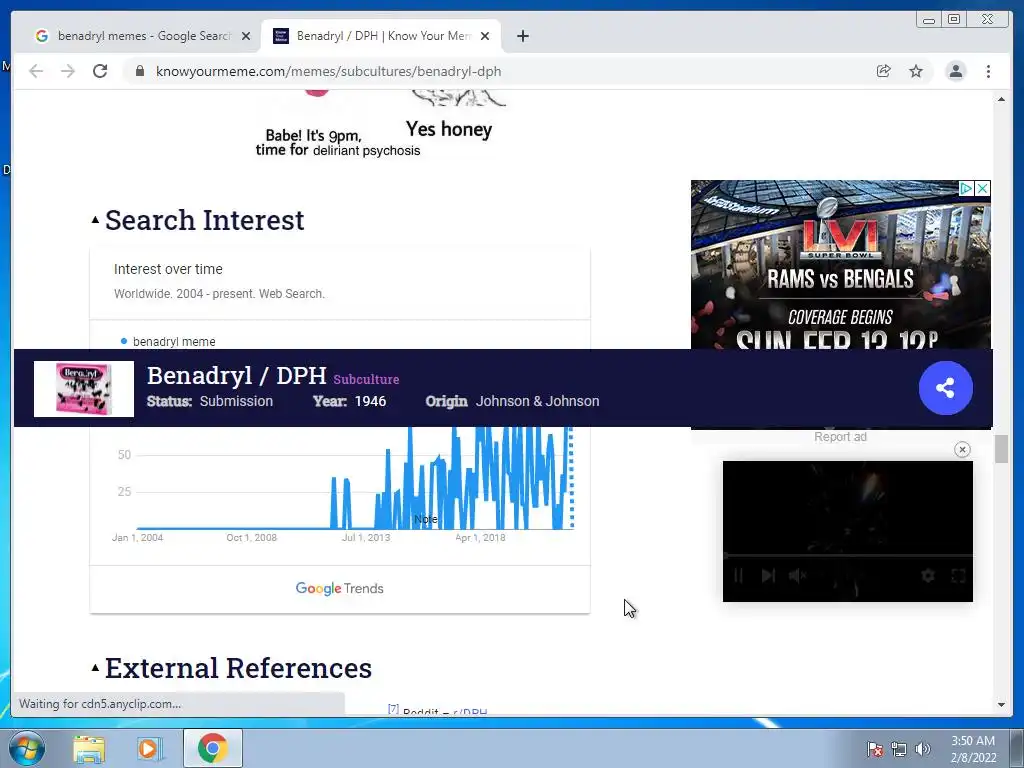Click the Johnson & Johnson origin text
Image resolution: width=1024 pixels, height=768 pixels.
(x=537, y=401)
